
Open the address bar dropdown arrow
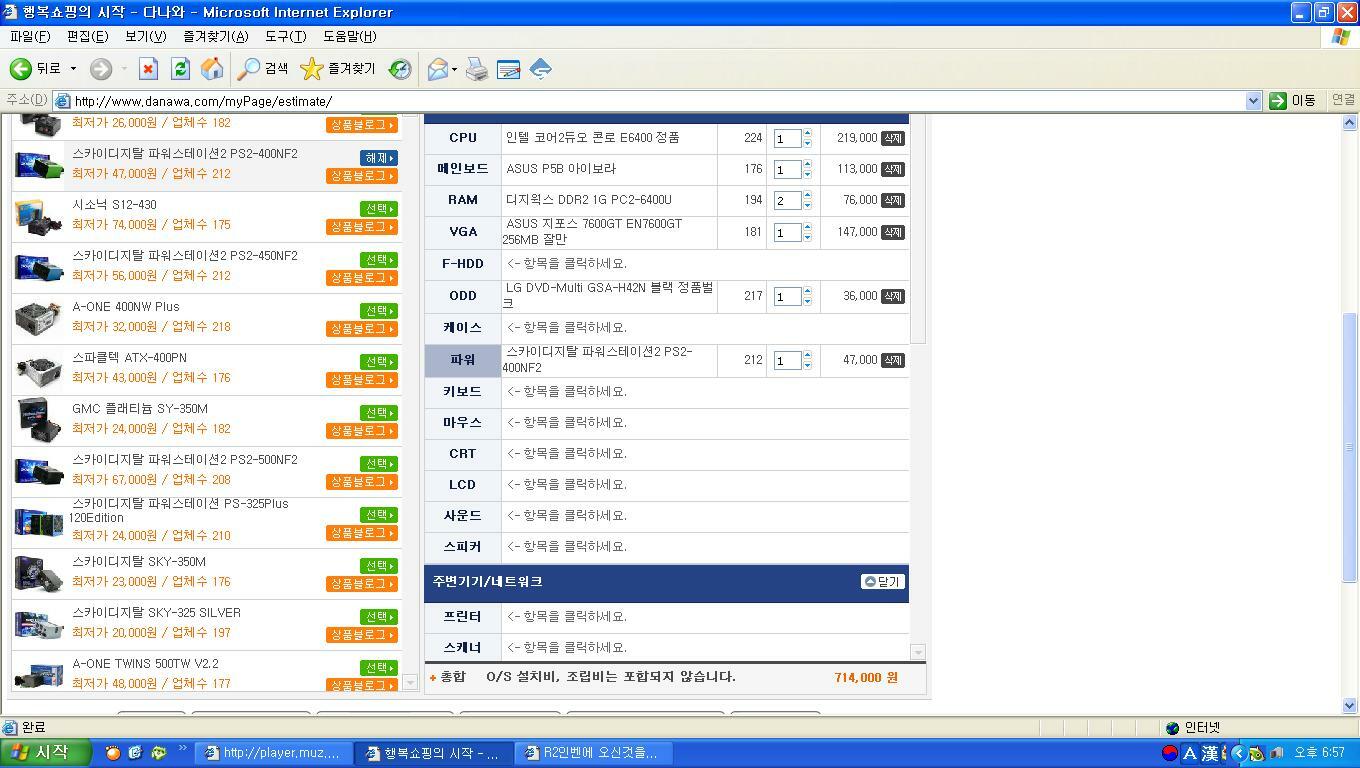pyautogui.click(x=1253, y=101)
